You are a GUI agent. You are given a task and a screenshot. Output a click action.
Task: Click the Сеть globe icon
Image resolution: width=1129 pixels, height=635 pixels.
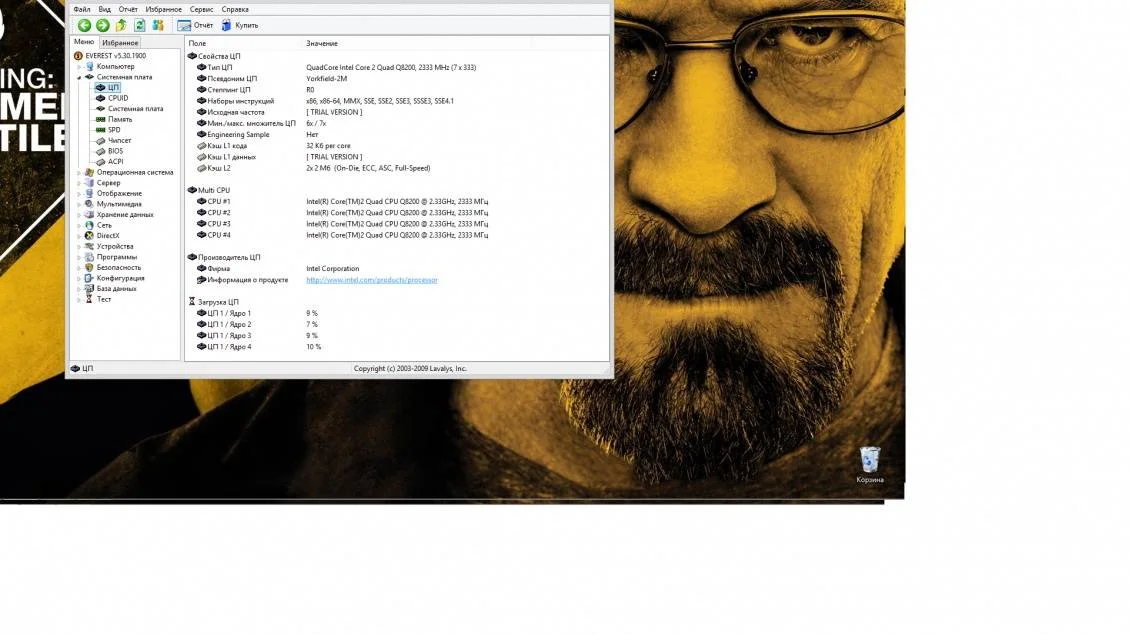(89, 225)
